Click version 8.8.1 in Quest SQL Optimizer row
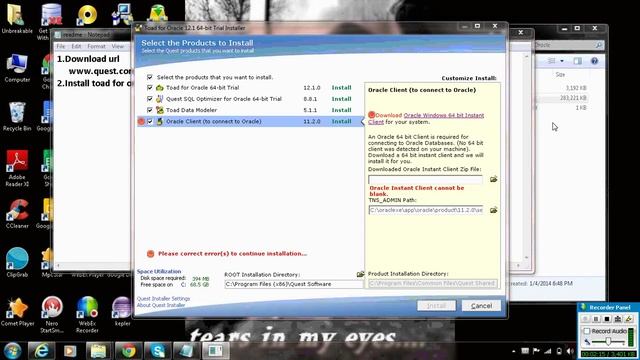The image size is (640, 360). click(310, 99)
